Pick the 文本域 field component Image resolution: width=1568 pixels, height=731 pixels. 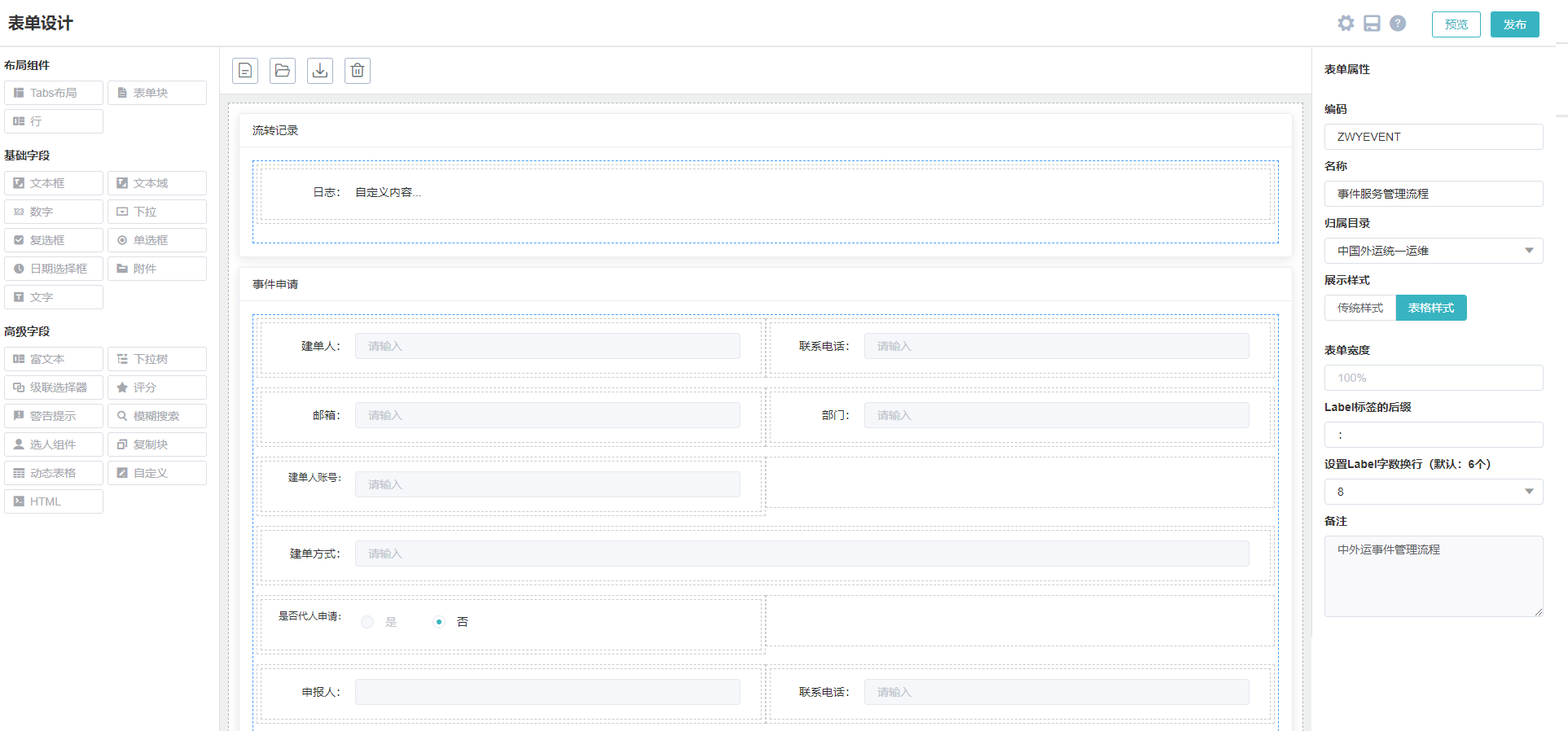point(157,183)
